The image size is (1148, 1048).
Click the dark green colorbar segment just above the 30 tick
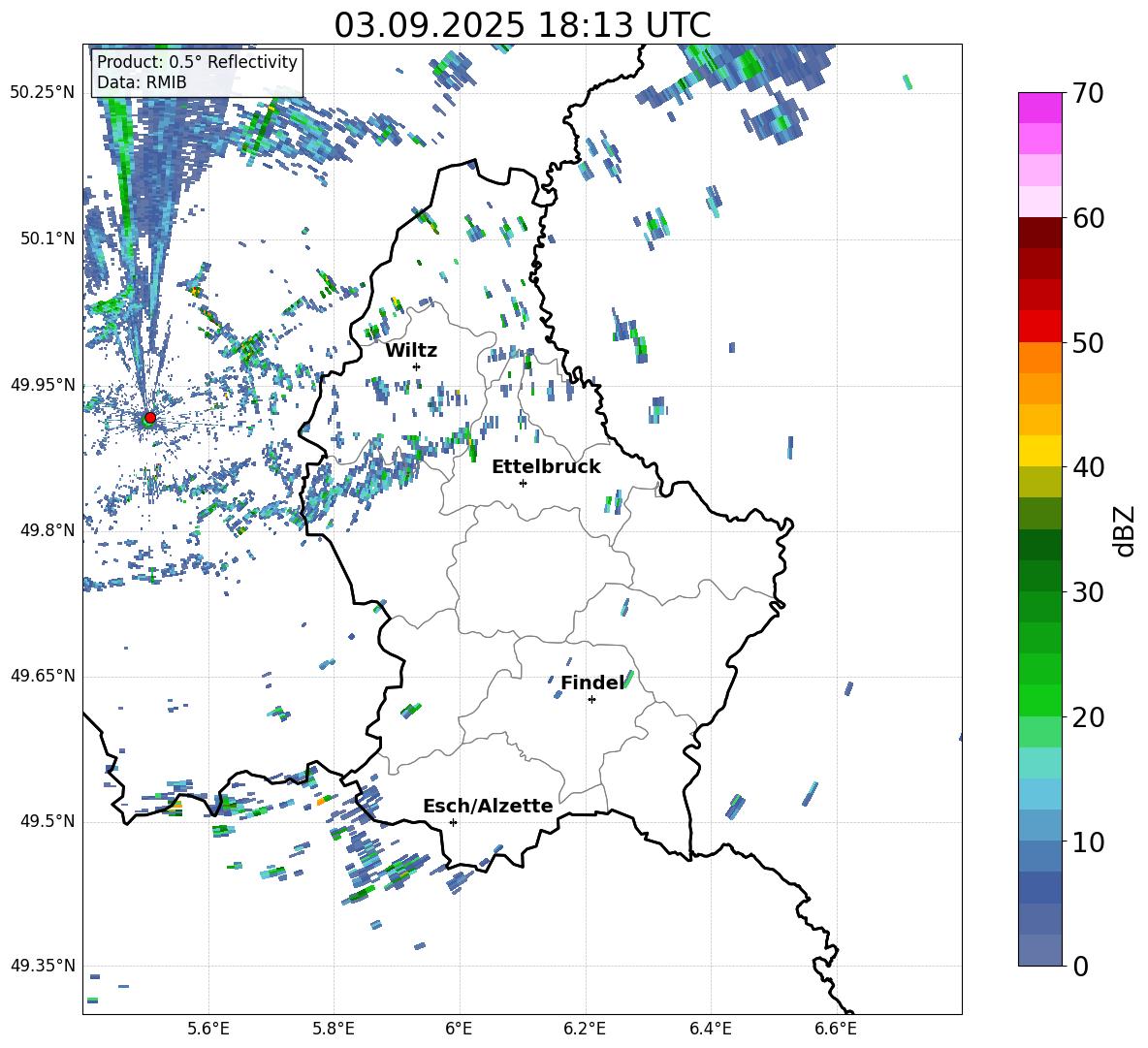pyautogui.click(x=1039, y=576)
